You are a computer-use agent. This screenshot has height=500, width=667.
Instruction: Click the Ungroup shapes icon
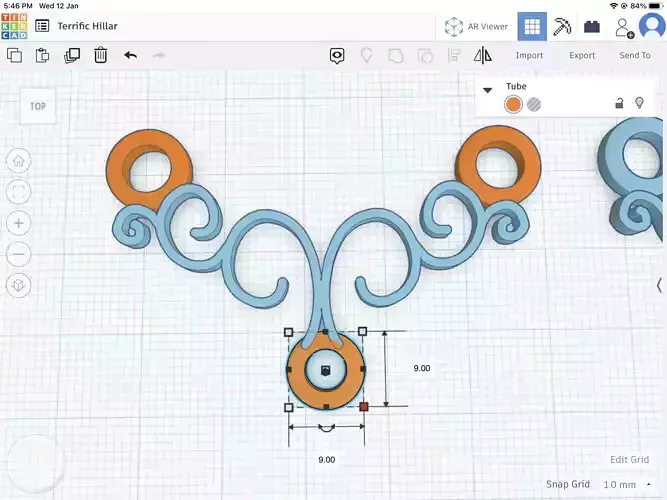(x=425, y=56)
